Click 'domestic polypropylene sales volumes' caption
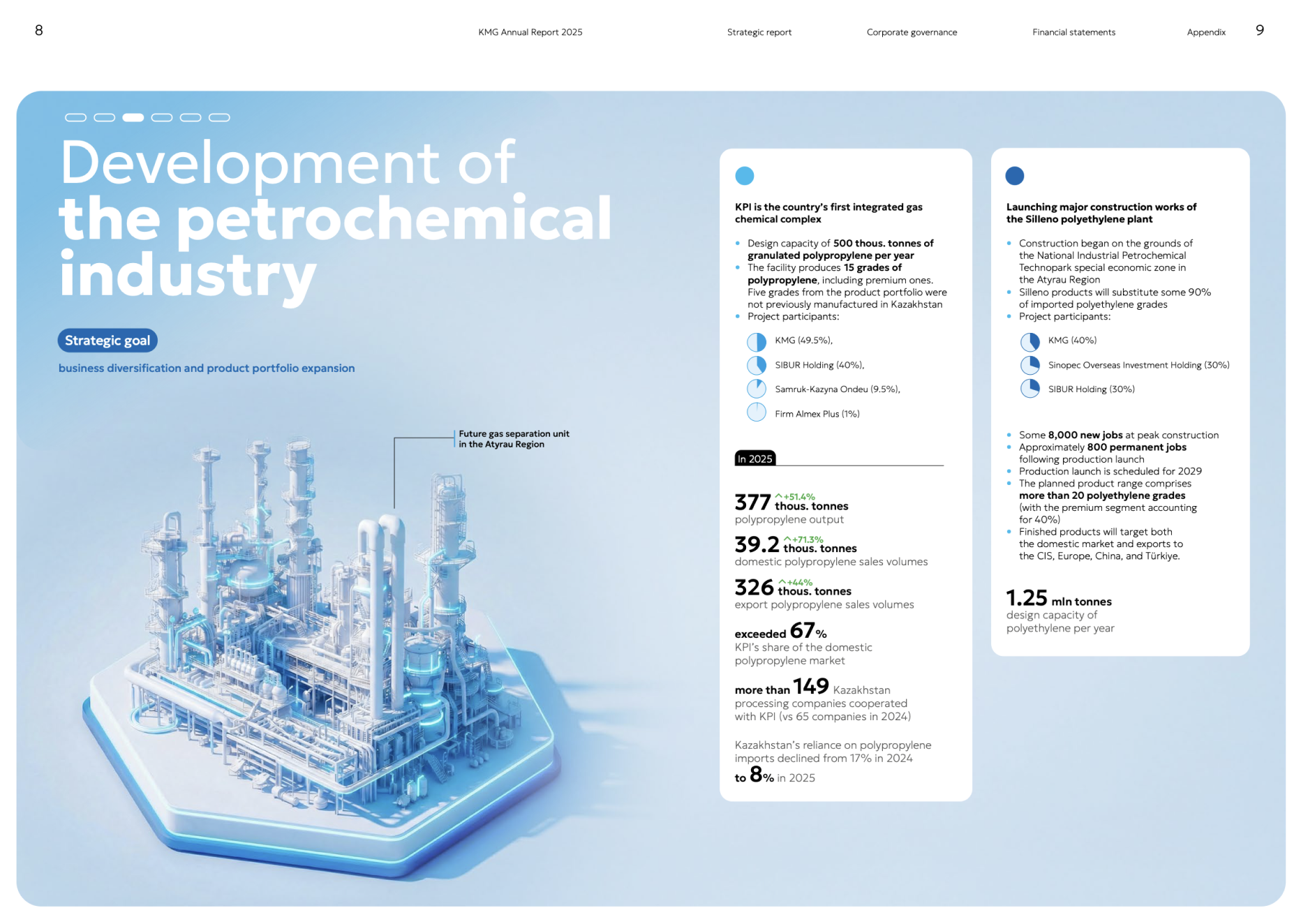 click(x=831, y=562)
